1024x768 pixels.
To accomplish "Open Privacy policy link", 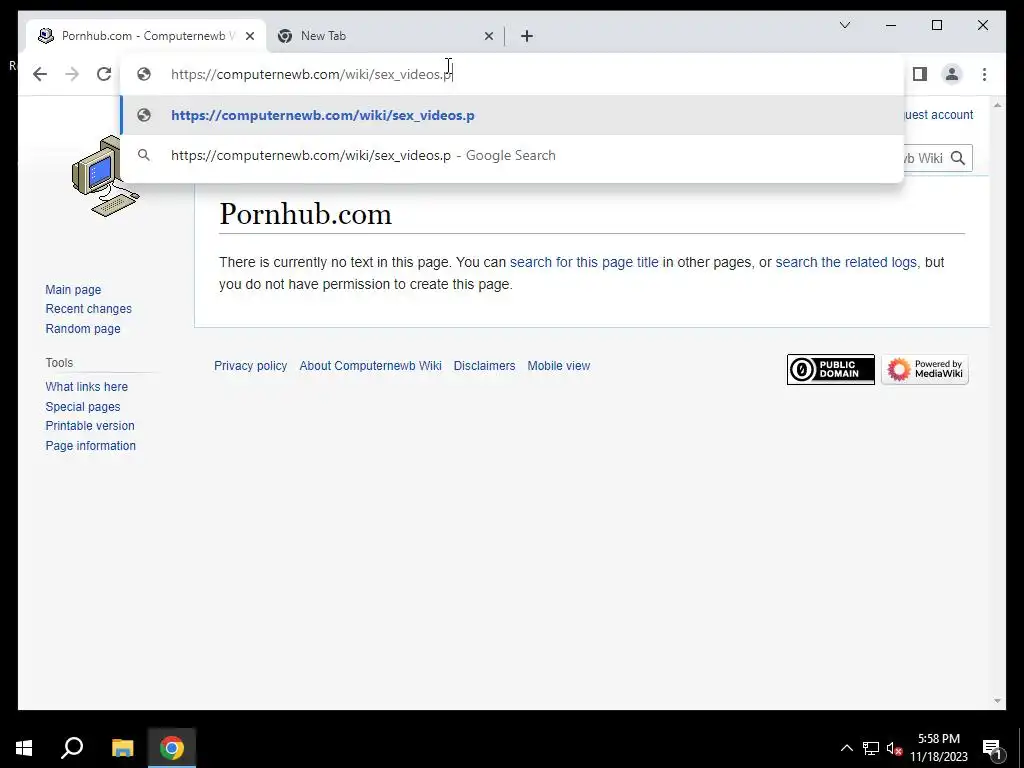I will 251,366.
